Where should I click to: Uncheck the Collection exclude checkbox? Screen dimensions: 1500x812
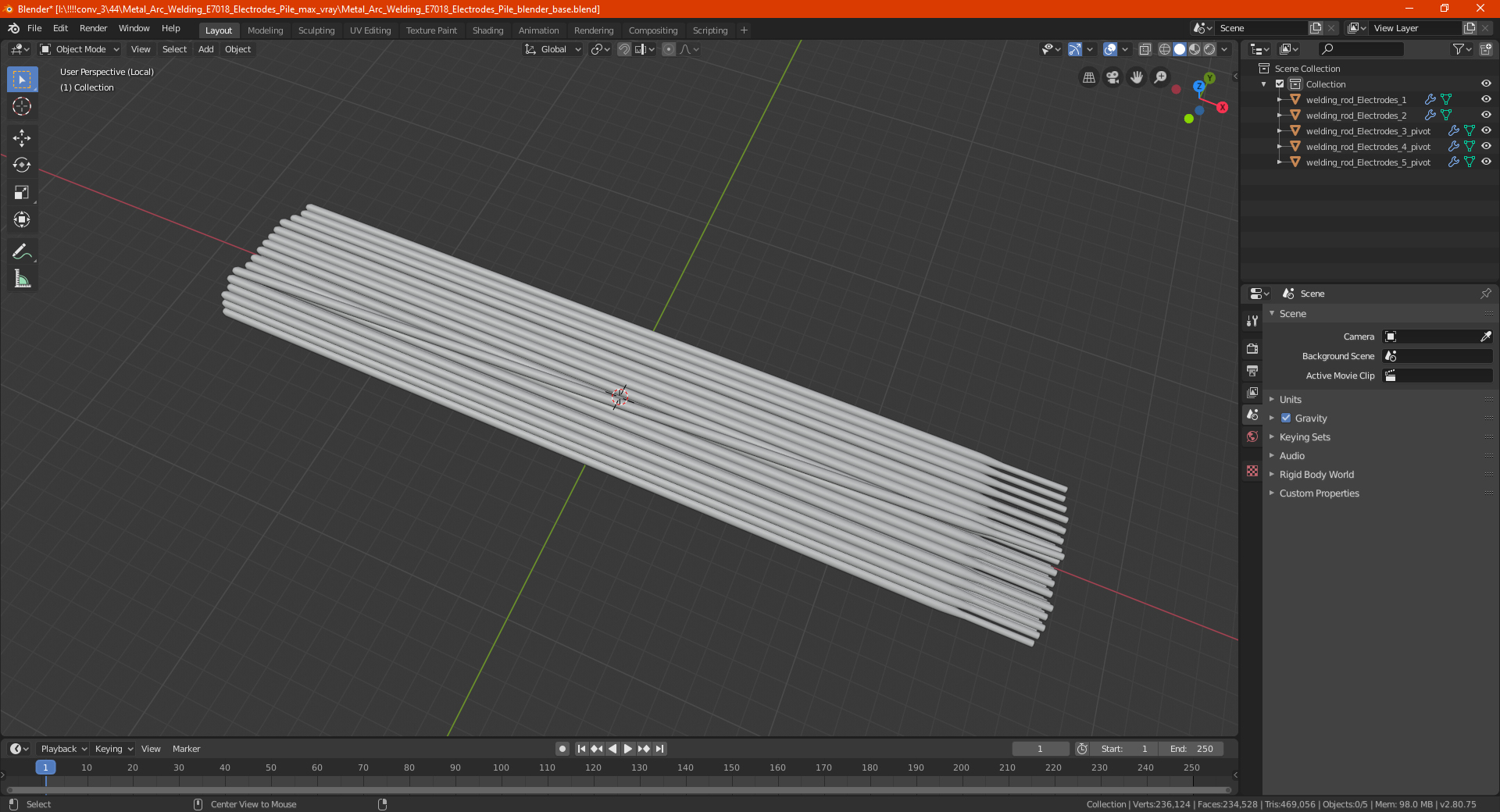(x=1280, y=84)
